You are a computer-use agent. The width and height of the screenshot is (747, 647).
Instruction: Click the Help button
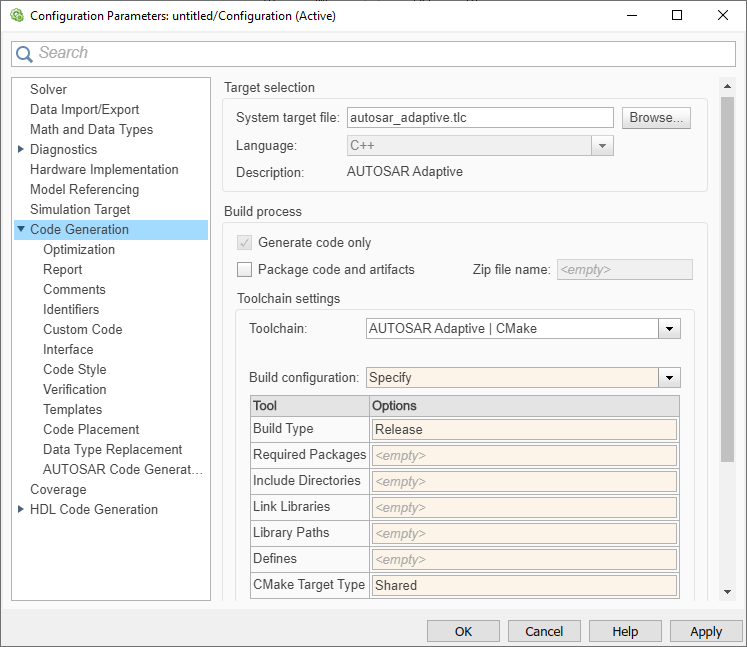(x=625, y=631)
